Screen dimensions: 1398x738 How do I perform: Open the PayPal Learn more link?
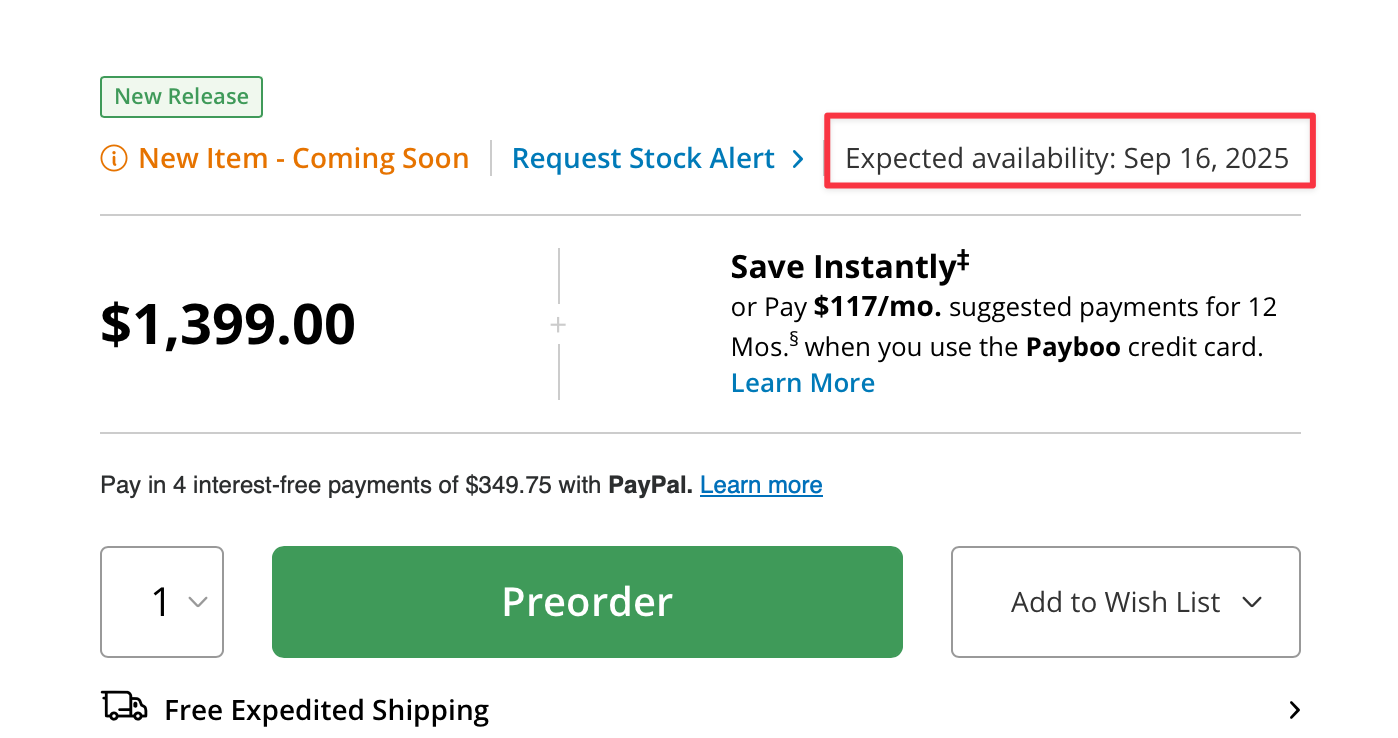(x=761, y=486)
